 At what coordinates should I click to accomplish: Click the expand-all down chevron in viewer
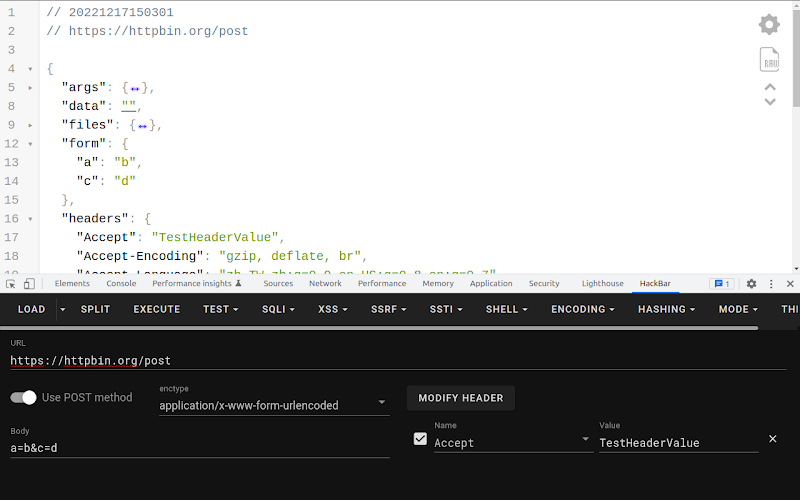click(770, 101)
